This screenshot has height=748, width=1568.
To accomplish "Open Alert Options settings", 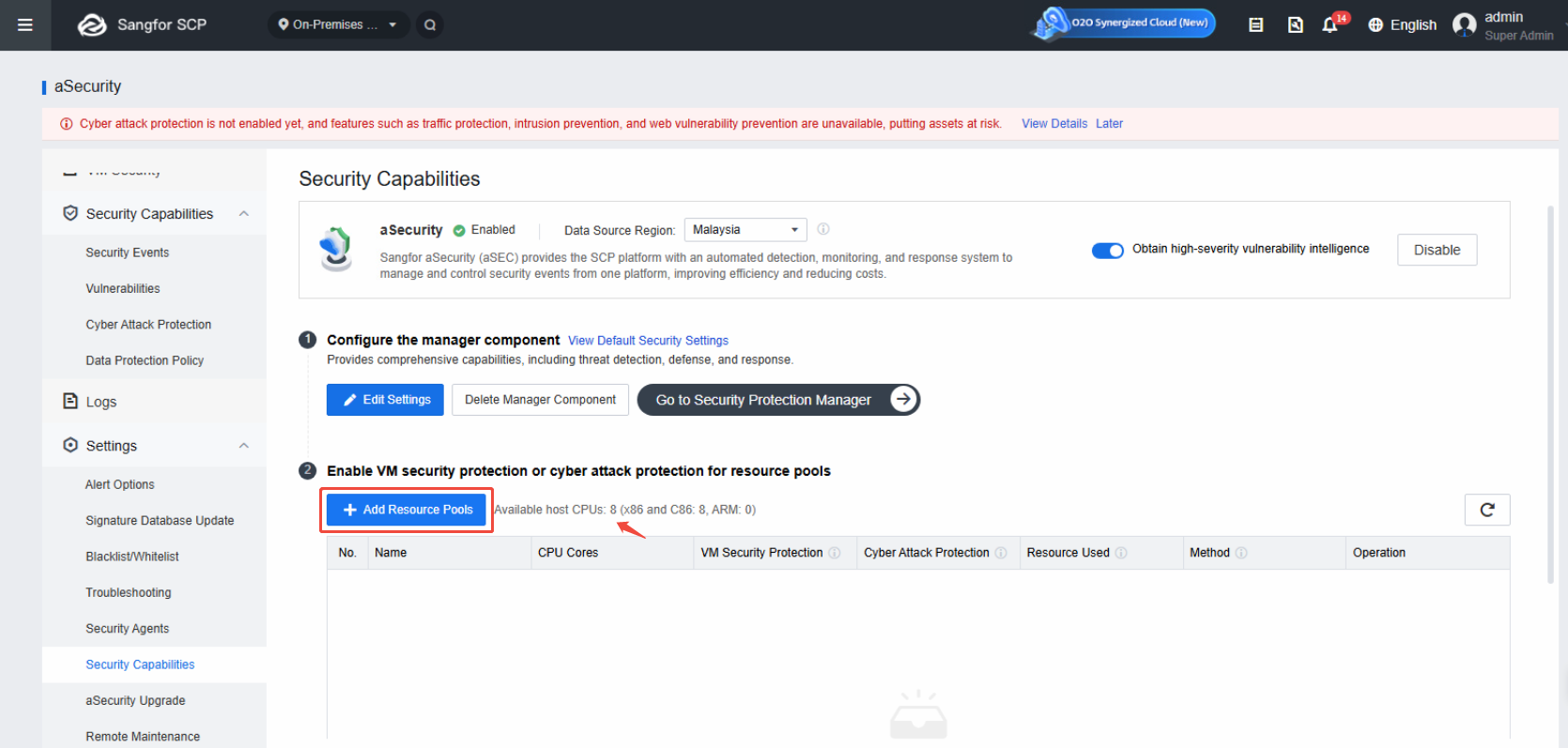I will pos(120,484).
